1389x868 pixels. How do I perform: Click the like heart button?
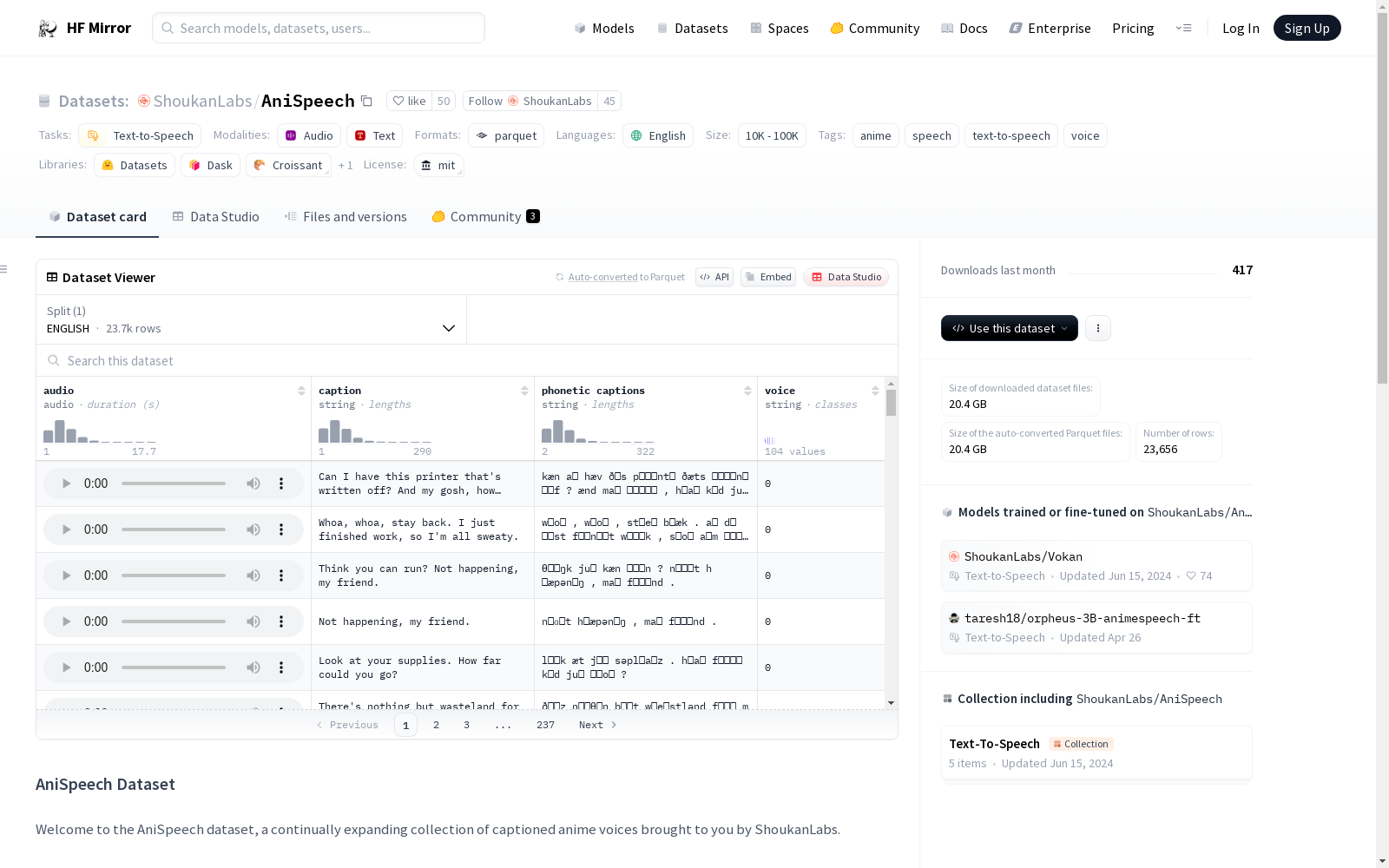point(409,101)
